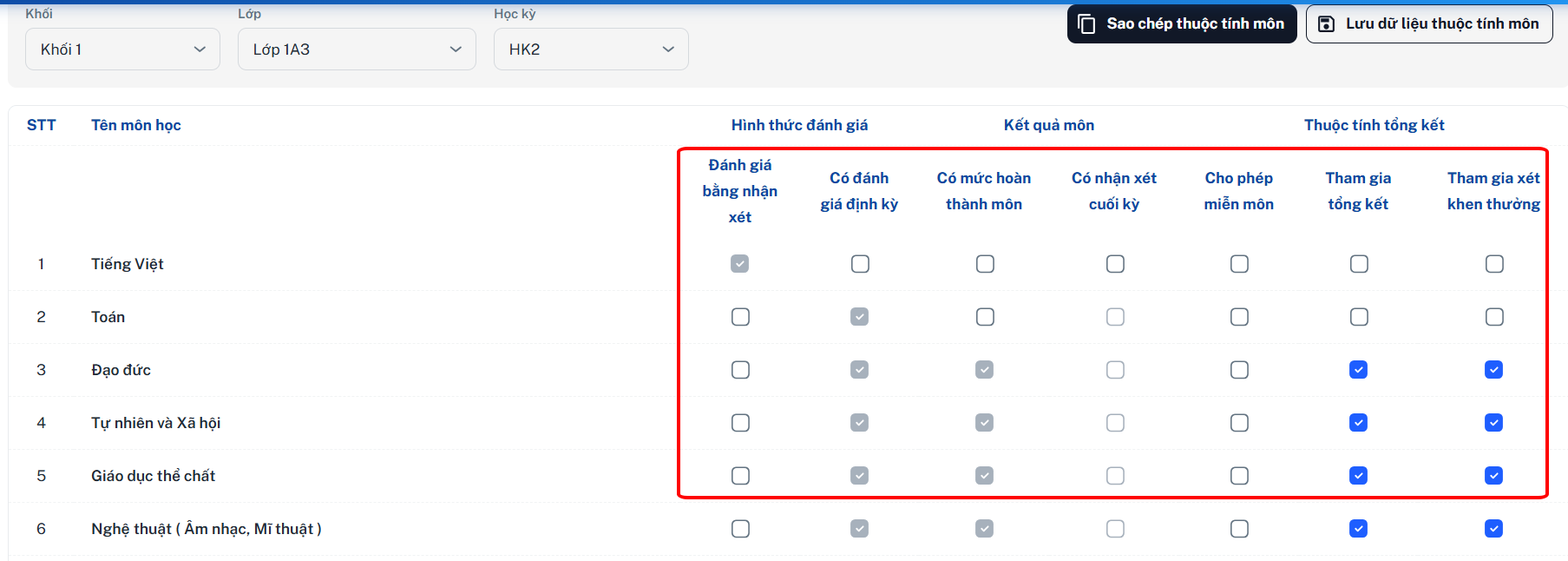This screenshot has height=561, width=1568.
Task: Select the Tự nhiên và Xã hội subject name
Action: [156, 423]
